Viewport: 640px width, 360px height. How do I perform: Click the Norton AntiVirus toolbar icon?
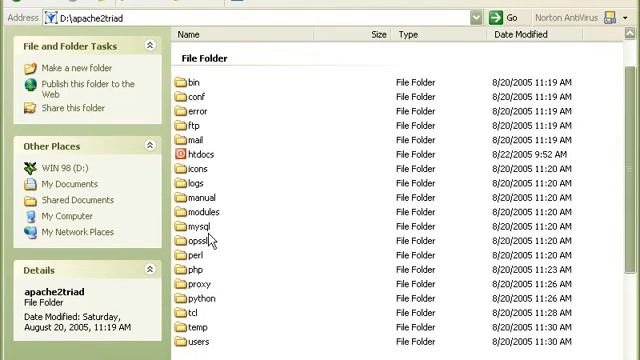tap(610, 18)
